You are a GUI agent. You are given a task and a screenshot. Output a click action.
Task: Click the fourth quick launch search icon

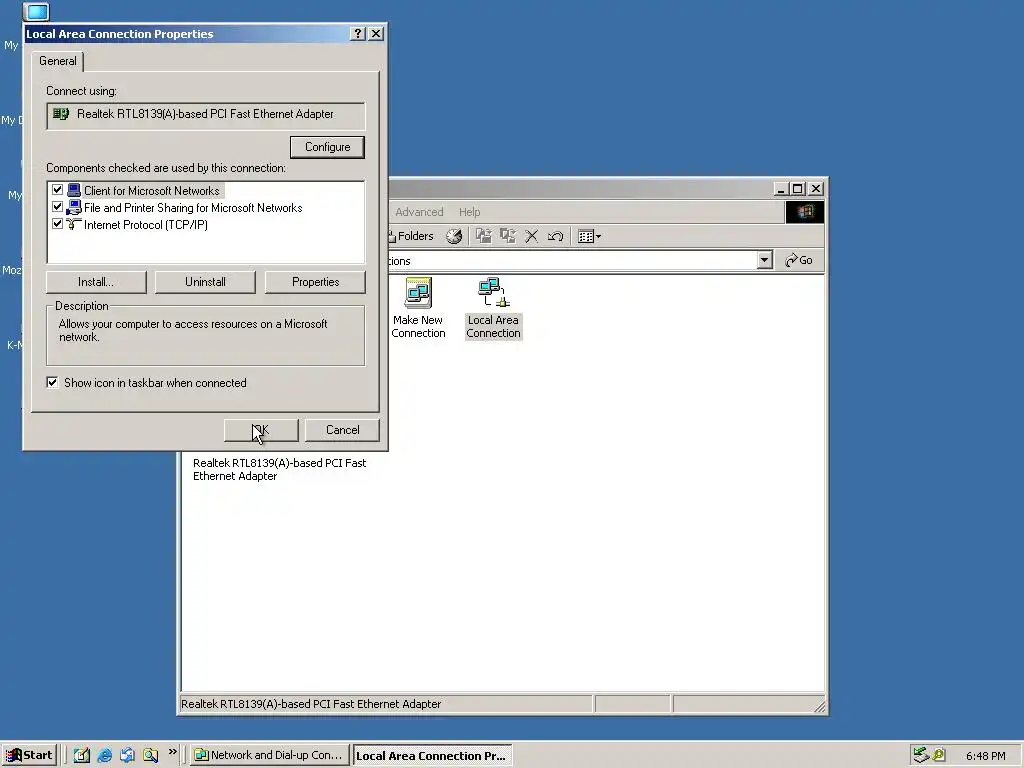[x=151, y=755]
